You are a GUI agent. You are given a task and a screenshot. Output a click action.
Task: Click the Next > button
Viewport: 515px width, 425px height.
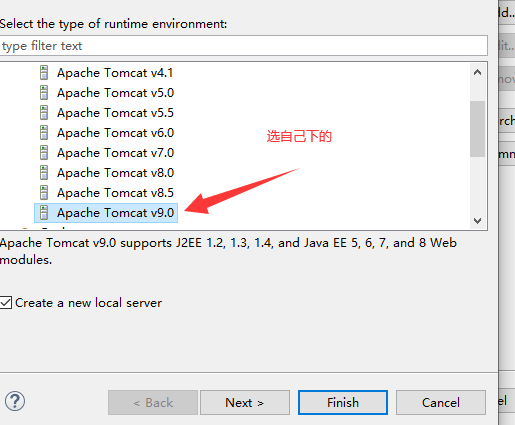coord(245,403)
